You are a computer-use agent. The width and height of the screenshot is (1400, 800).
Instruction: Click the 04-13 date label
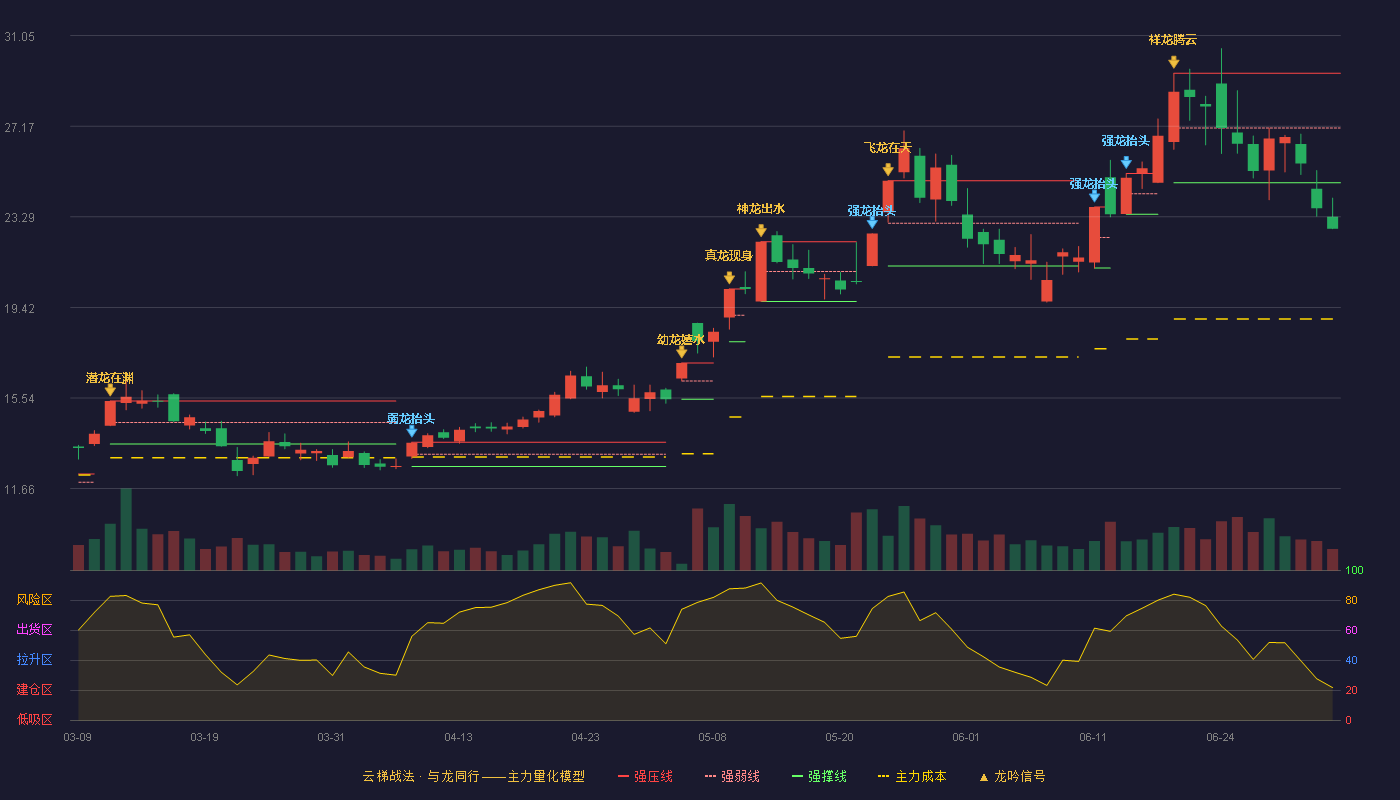[x=458, y=737]
